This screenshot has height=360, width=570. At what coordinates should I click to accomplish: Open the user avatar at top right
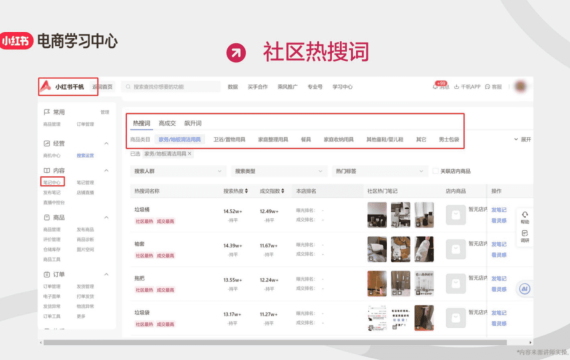[x=521, y=87]
